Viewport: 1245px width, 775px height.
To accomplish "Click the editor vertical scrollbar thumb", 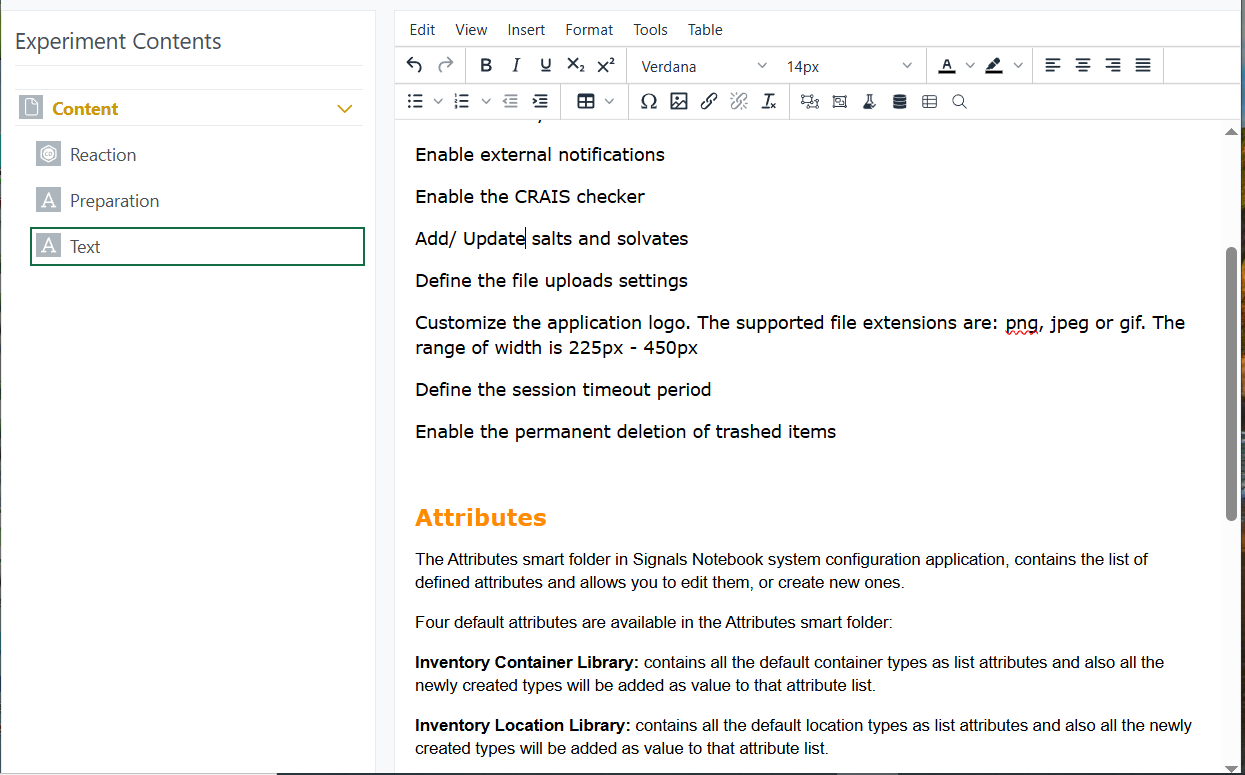I will (x=1231, y=383).
